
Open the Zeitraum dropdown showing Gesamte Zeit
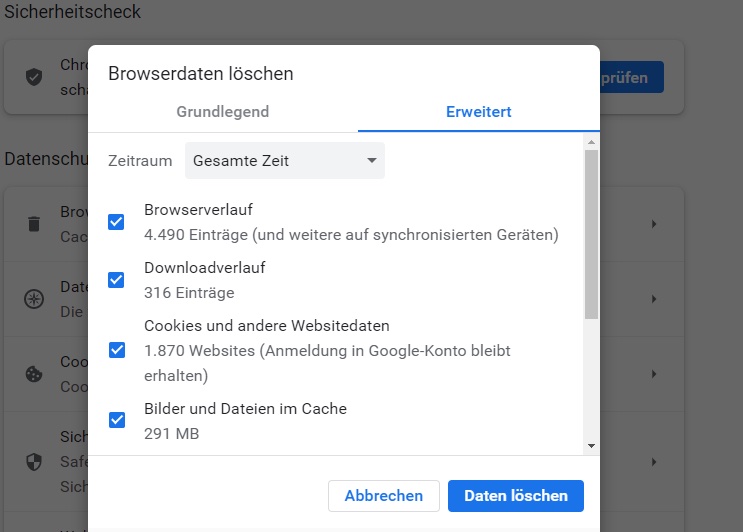coord(284,160)
